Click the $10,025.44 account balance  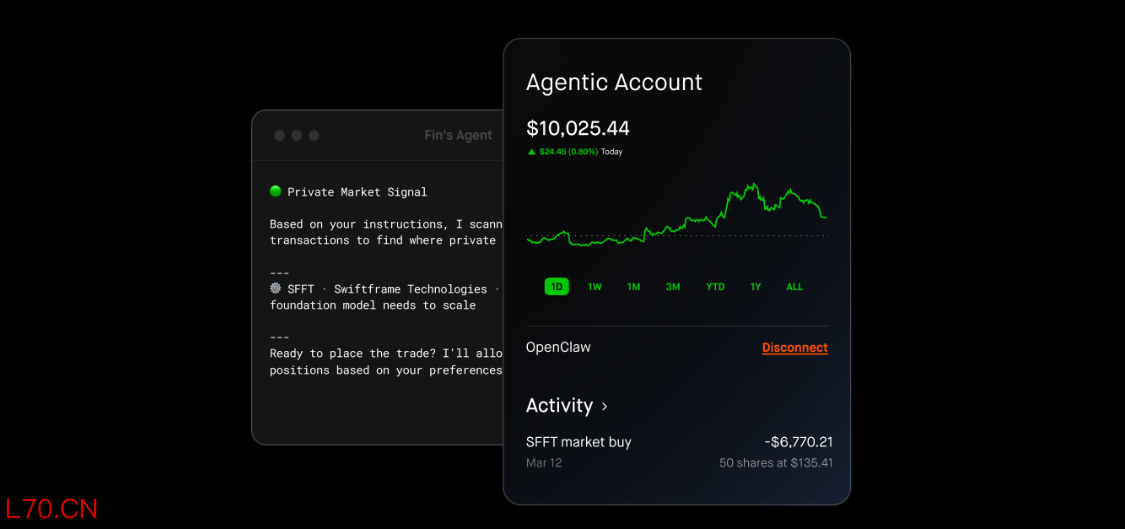click(x=578, y=128)
